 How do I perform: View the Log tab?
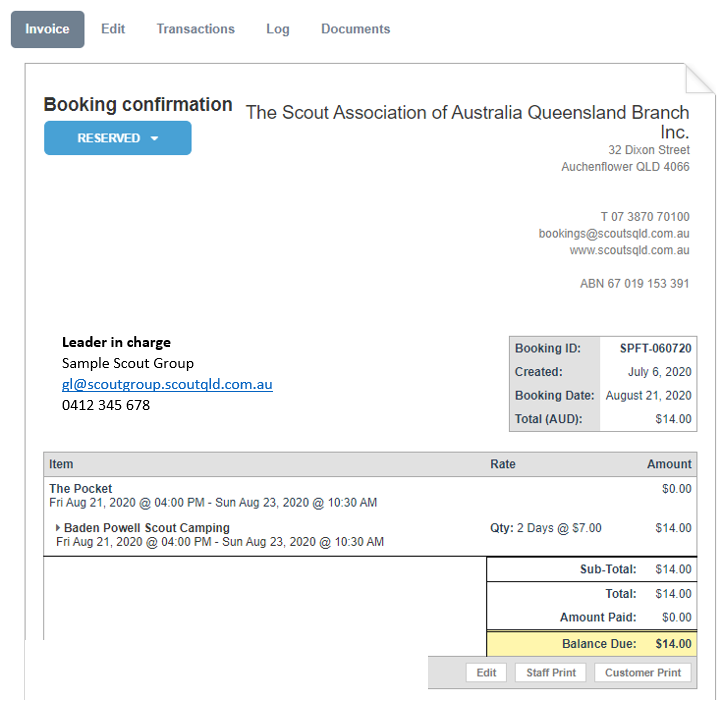point(278,29)
